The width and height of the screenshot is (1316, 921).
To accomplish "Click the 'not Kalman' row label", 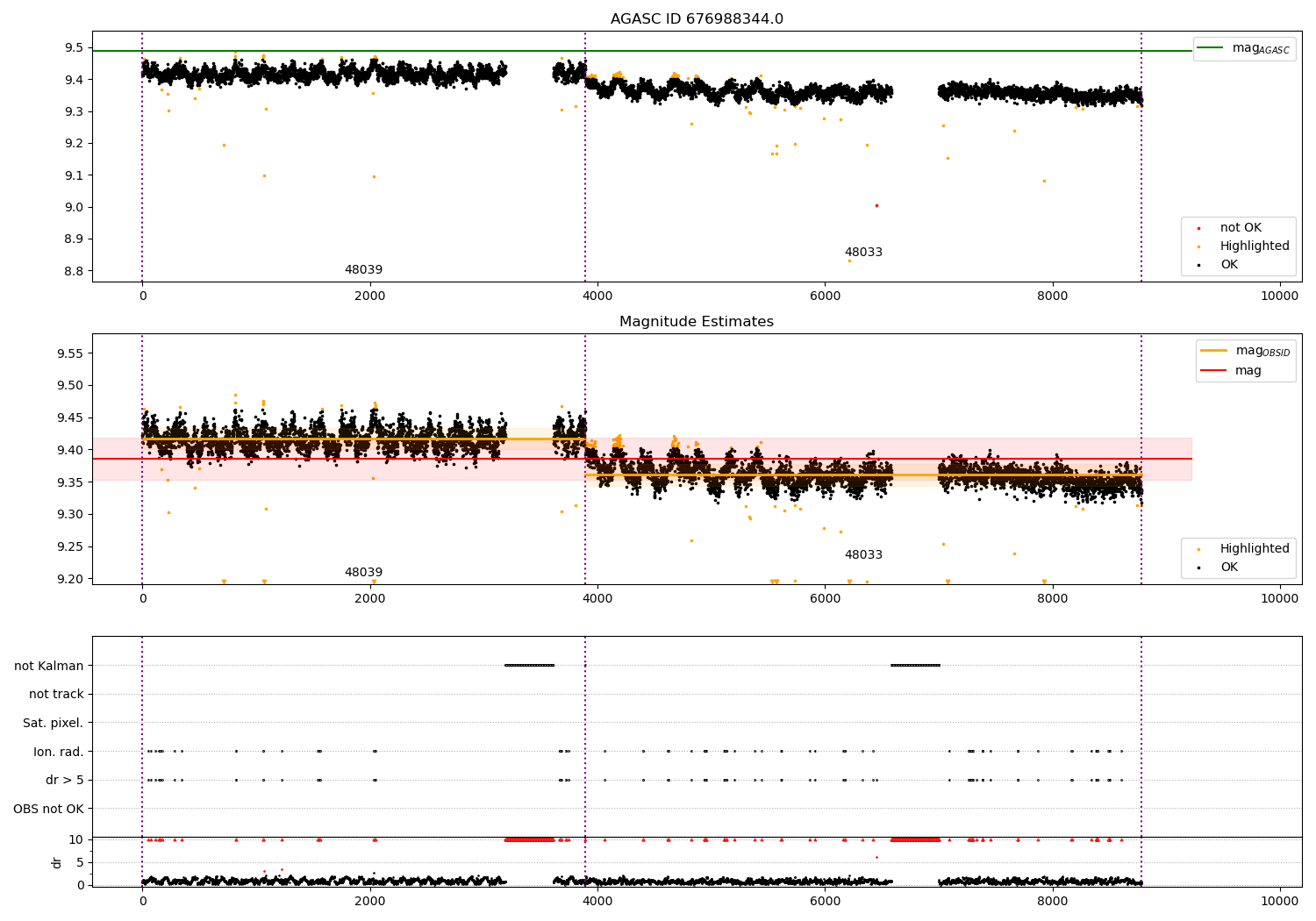I will point(49,667).
